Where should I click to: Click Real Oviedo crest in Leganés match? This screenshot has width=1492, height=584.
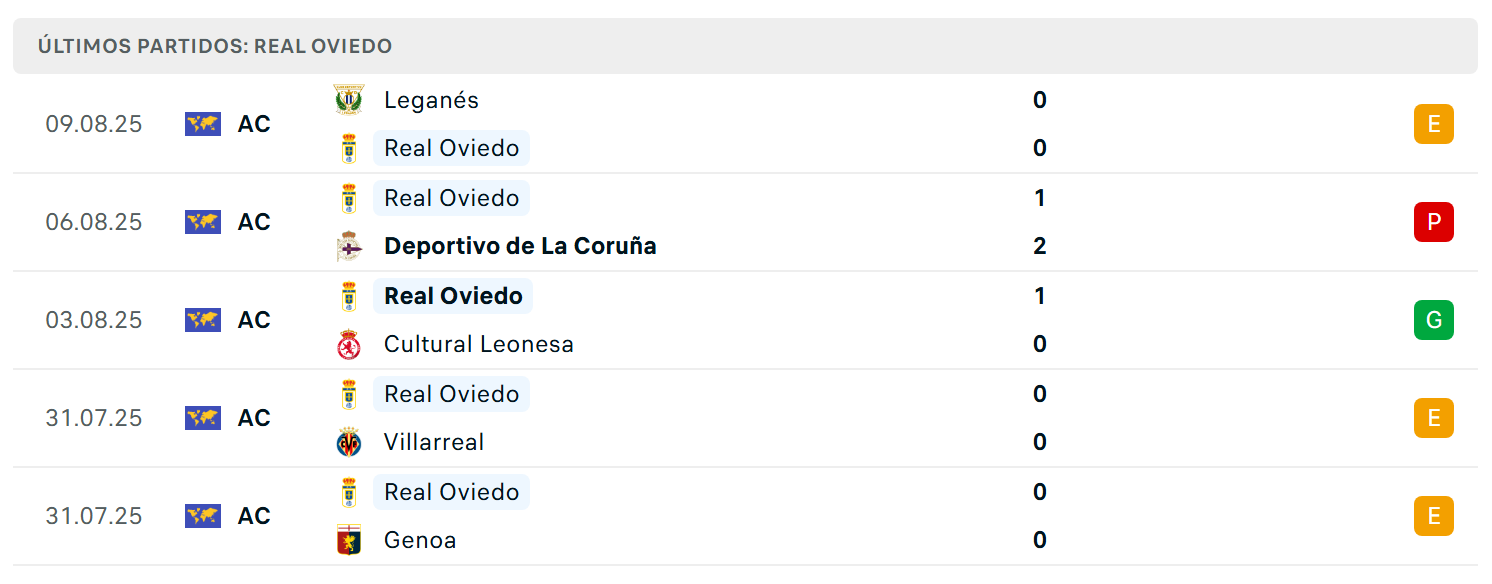(349, 148)
